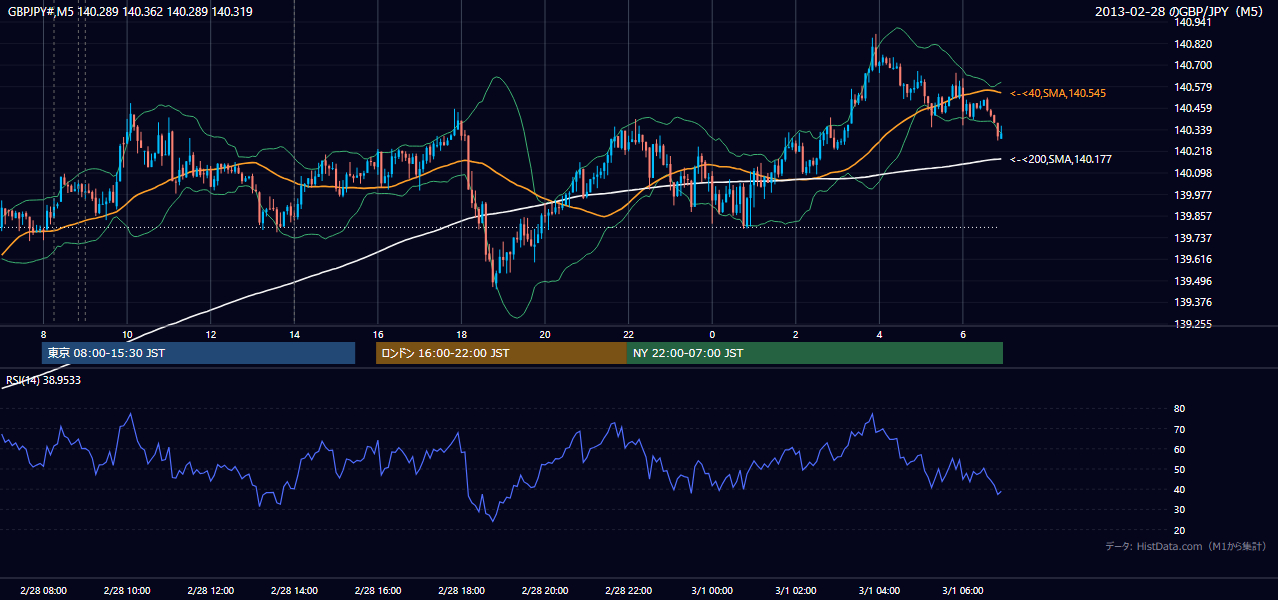This screenshot has width=1278, height=600.
Task: Click price axis value 140.579
Action: point(1193,87)
